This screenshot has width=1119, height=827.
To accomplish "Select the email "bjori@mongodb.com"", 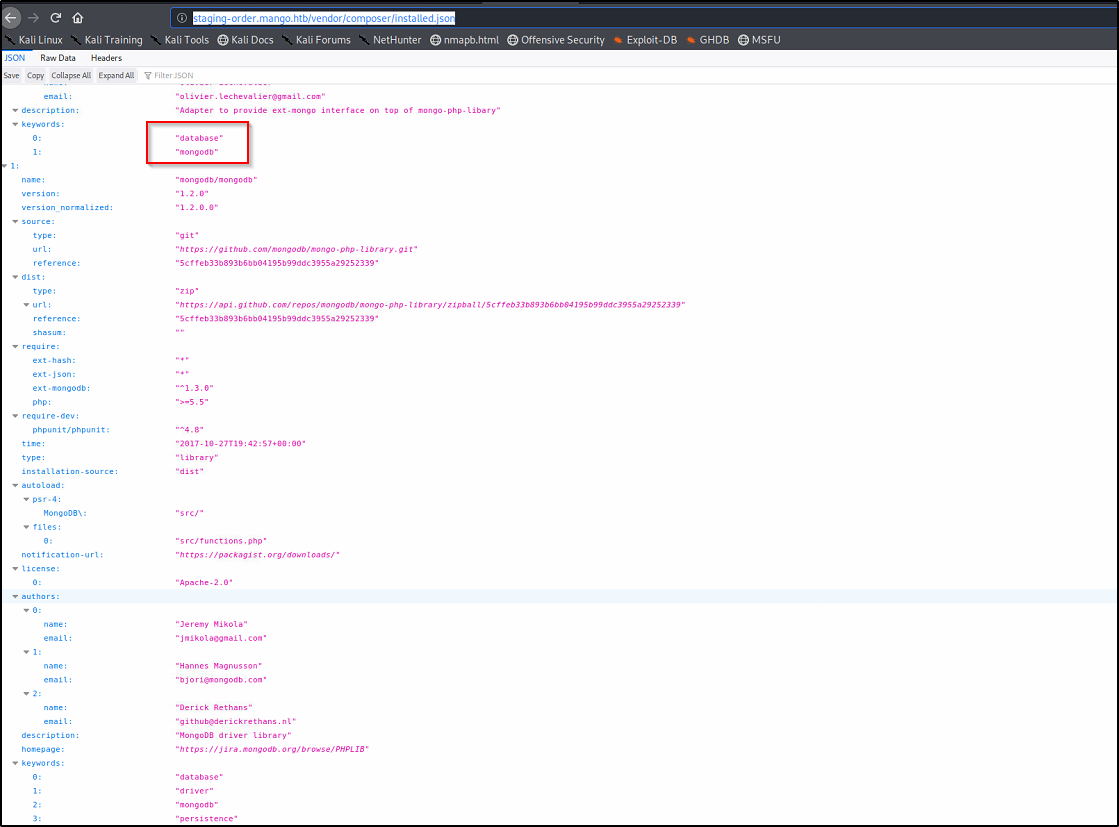I will 221,680.
